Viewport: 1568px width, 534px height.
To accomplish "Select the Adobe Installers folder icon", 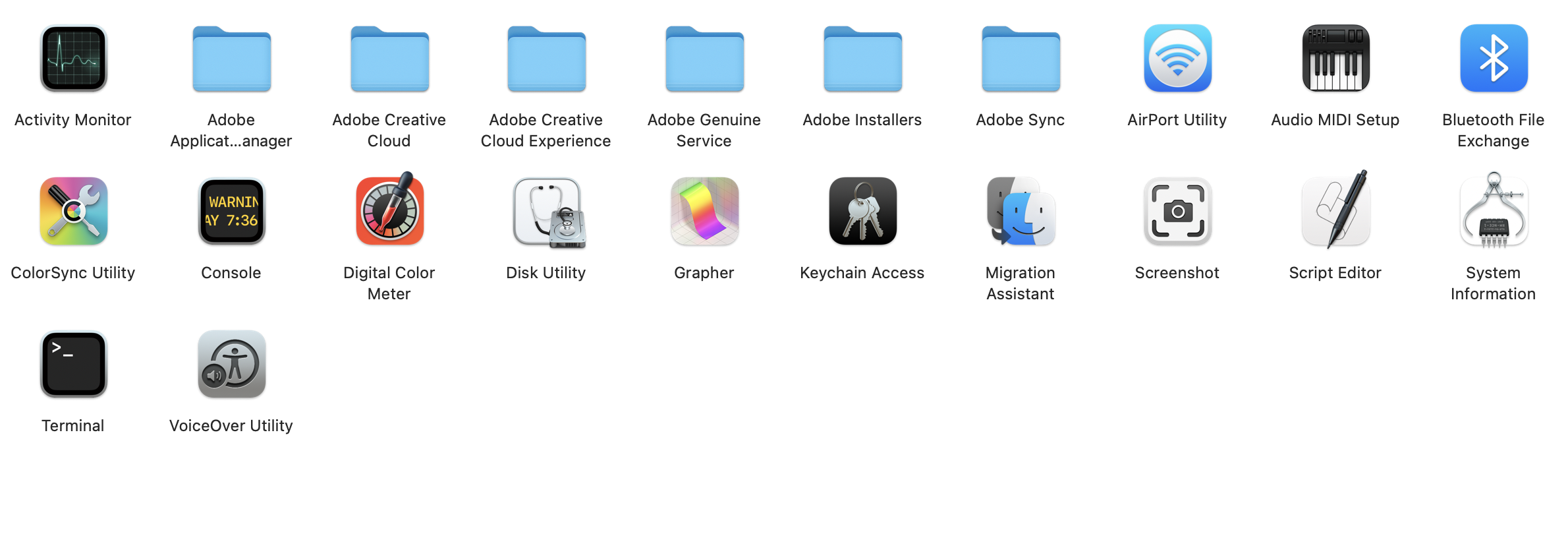I will pyautogui.click(x=863, y=59).
